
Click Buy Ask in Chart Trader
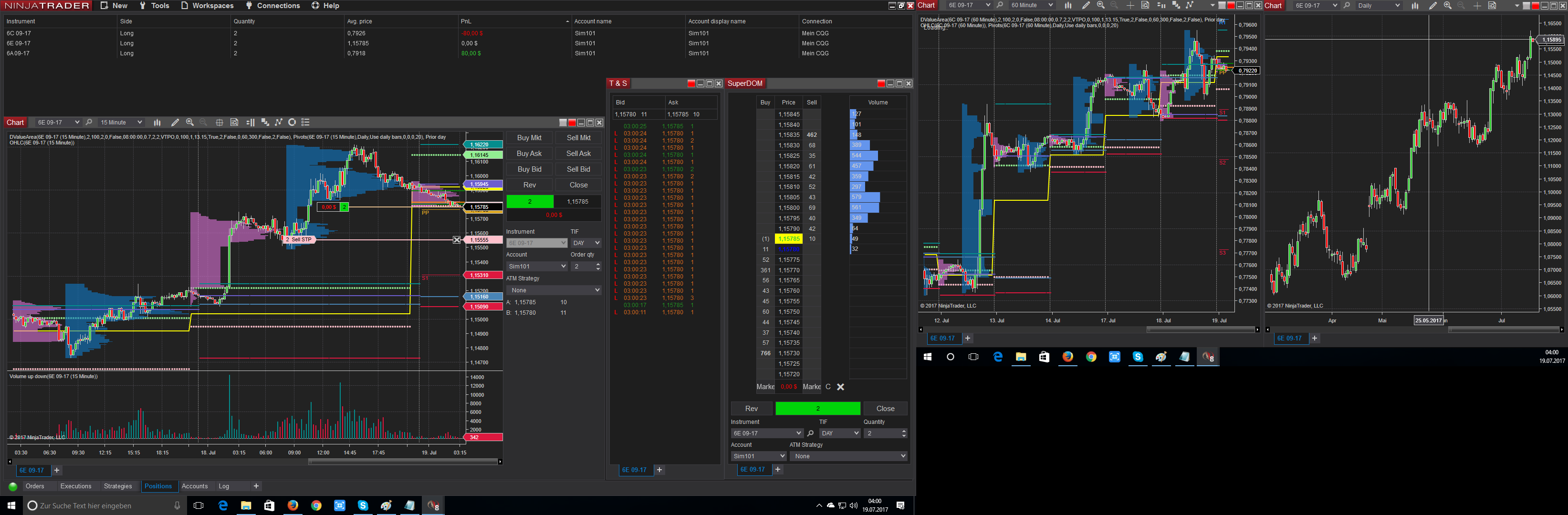(x=529, y=154)
